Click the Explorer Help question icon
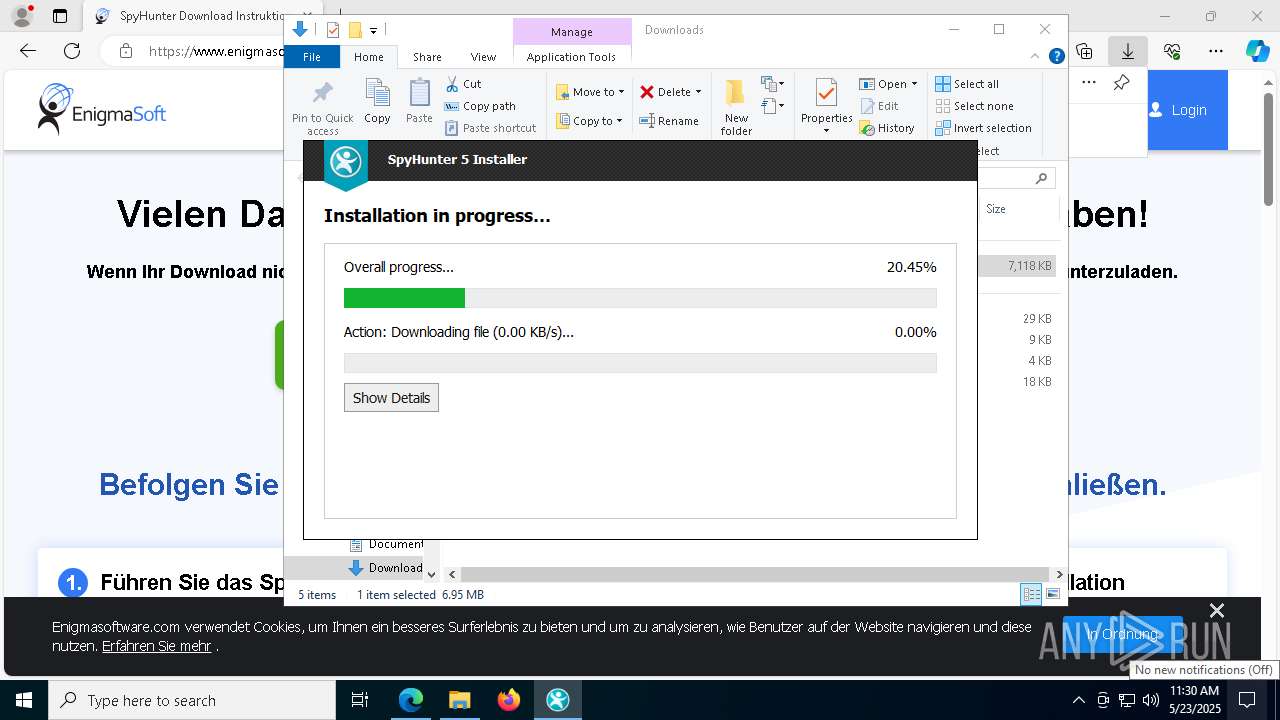This screenshot has width=1280, height=720. [1056, 57]
